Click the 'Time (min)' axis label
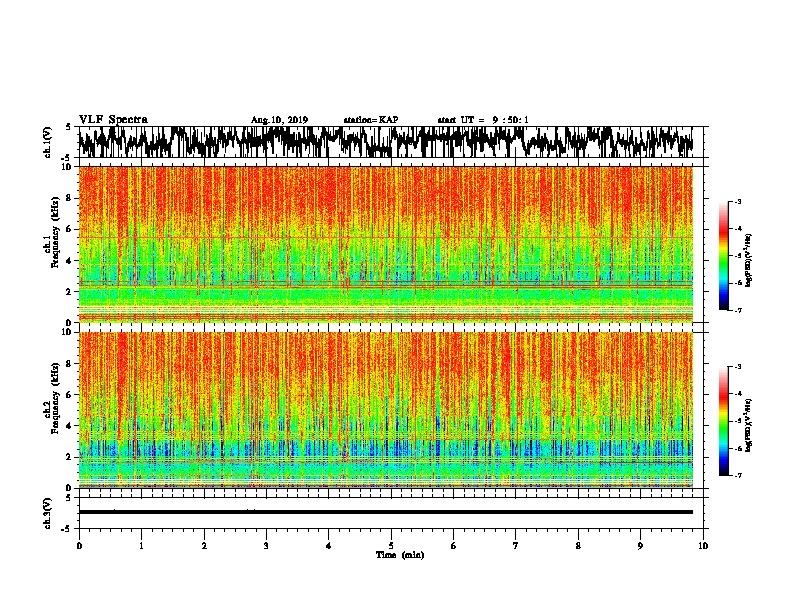 [x=400, y=555]
